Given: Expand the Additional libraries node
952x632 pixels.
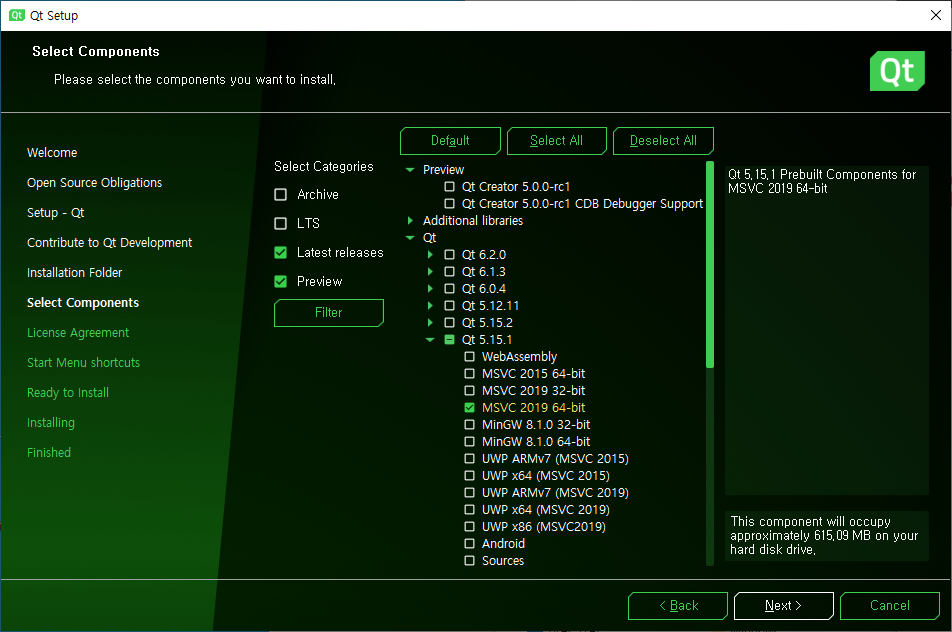Looking at the screenshot, I should pyautogui.click(x=410, y=220).
